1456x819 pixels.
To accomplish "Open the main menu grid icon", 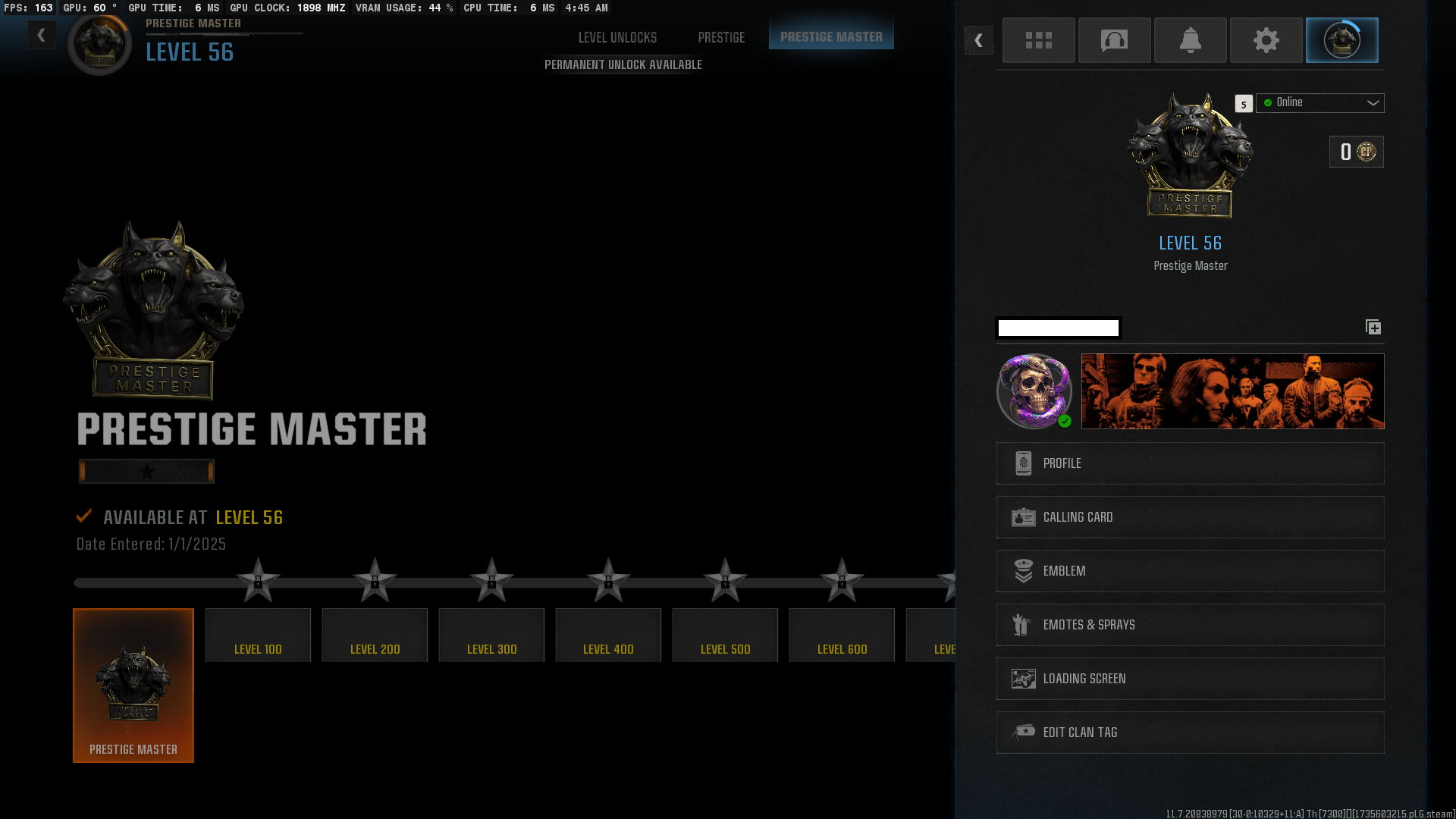I will point(1038,40).
